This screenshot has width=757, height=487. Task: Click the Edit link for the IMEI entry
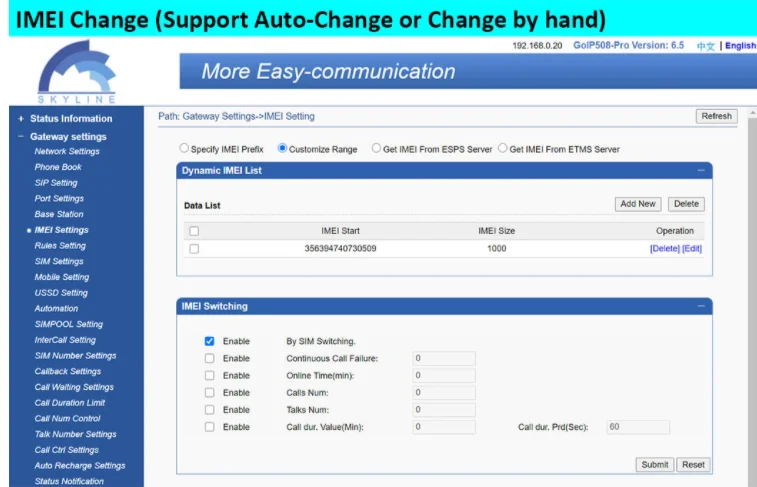point(692,249)
